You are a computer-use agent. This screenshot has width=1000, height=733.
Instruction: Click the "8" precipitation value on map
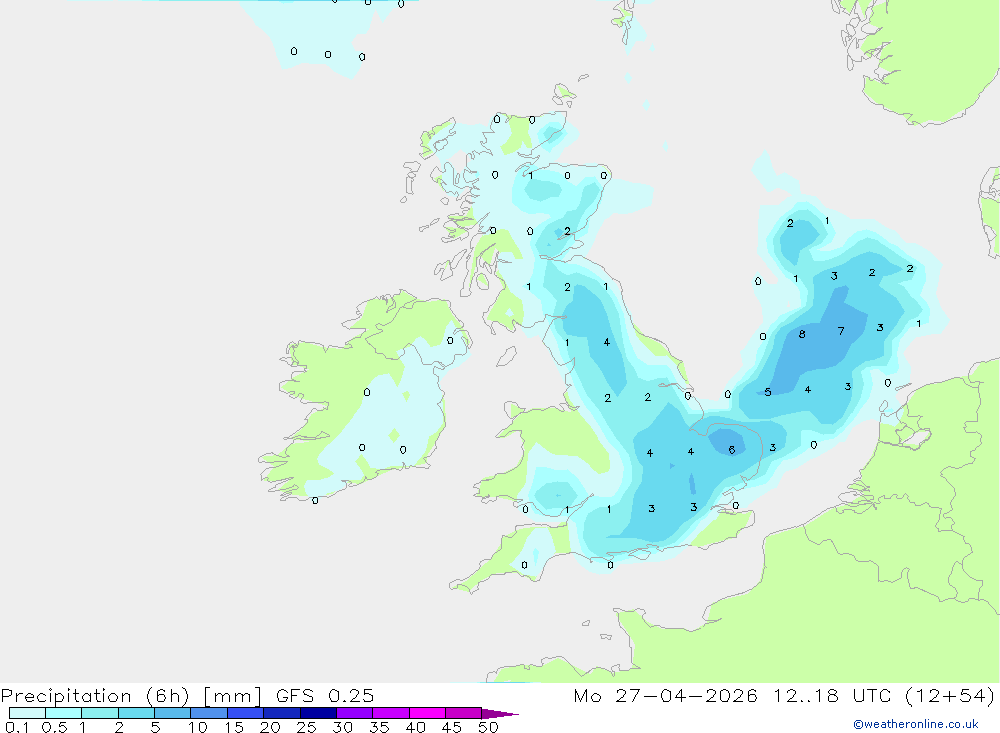[x=802, y=334]
